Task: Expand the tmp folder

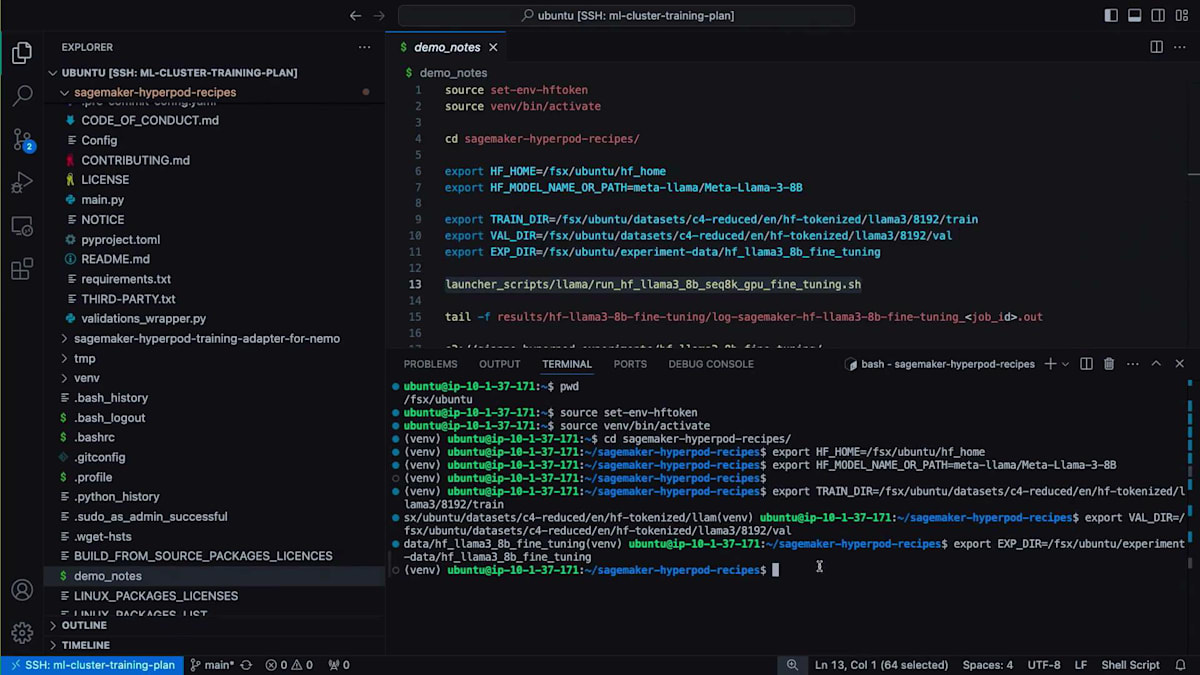Action: point(85,358)
